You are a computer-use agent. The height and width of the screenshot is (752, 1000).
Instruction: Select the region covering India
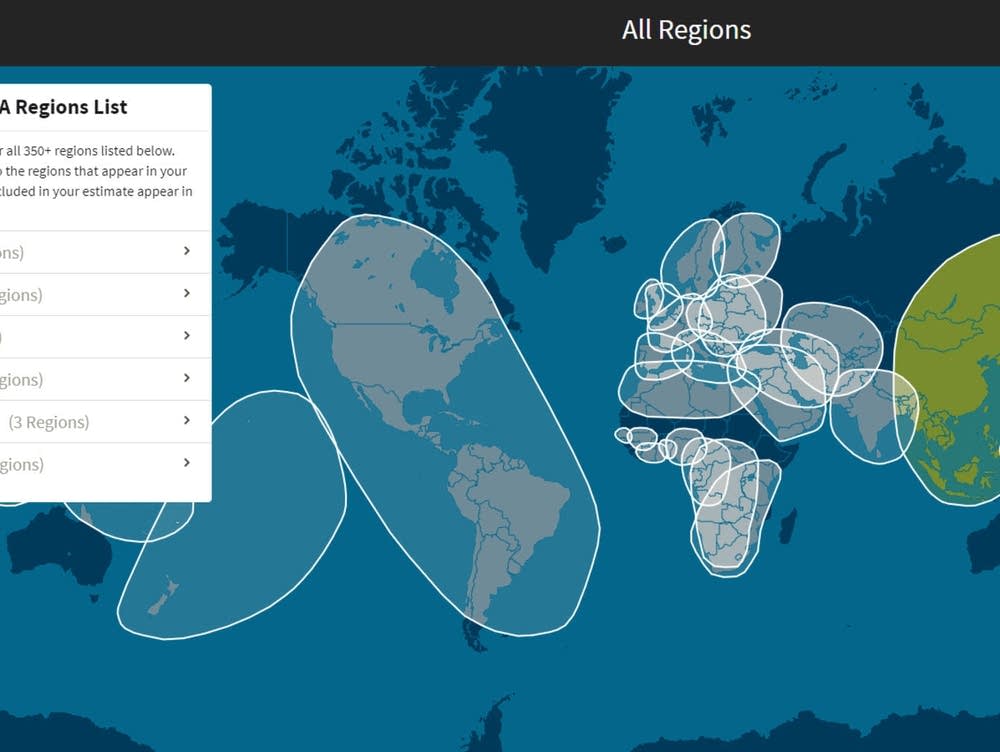coord(868,420)
